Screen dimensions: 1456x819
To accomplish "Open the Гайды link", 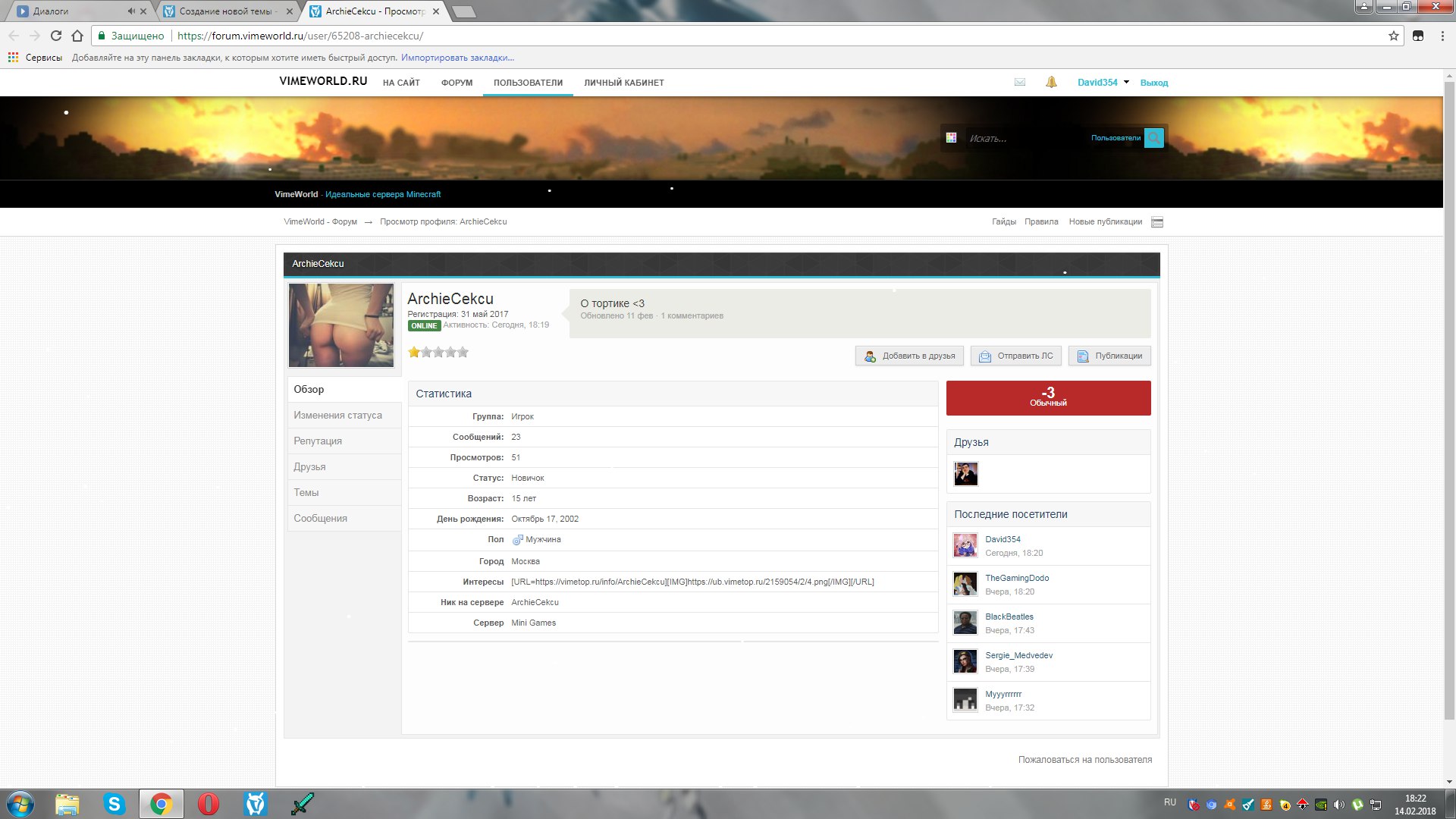I will 1003,221.
